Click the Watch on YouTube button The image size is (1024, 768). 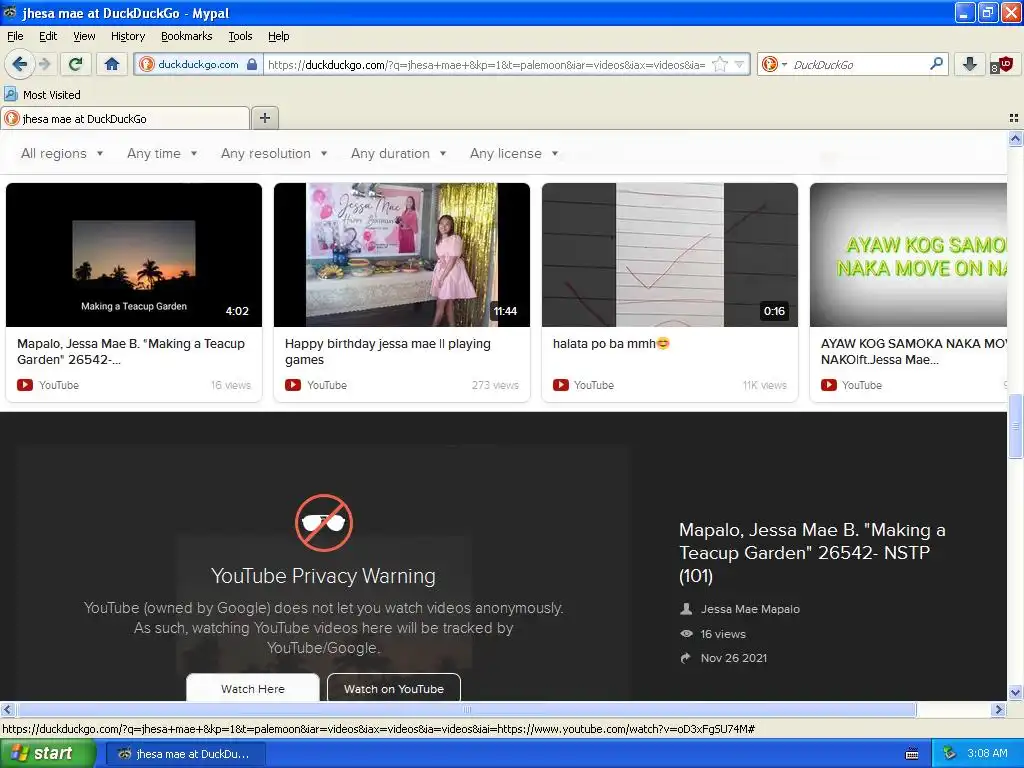[x=394, y=688]
